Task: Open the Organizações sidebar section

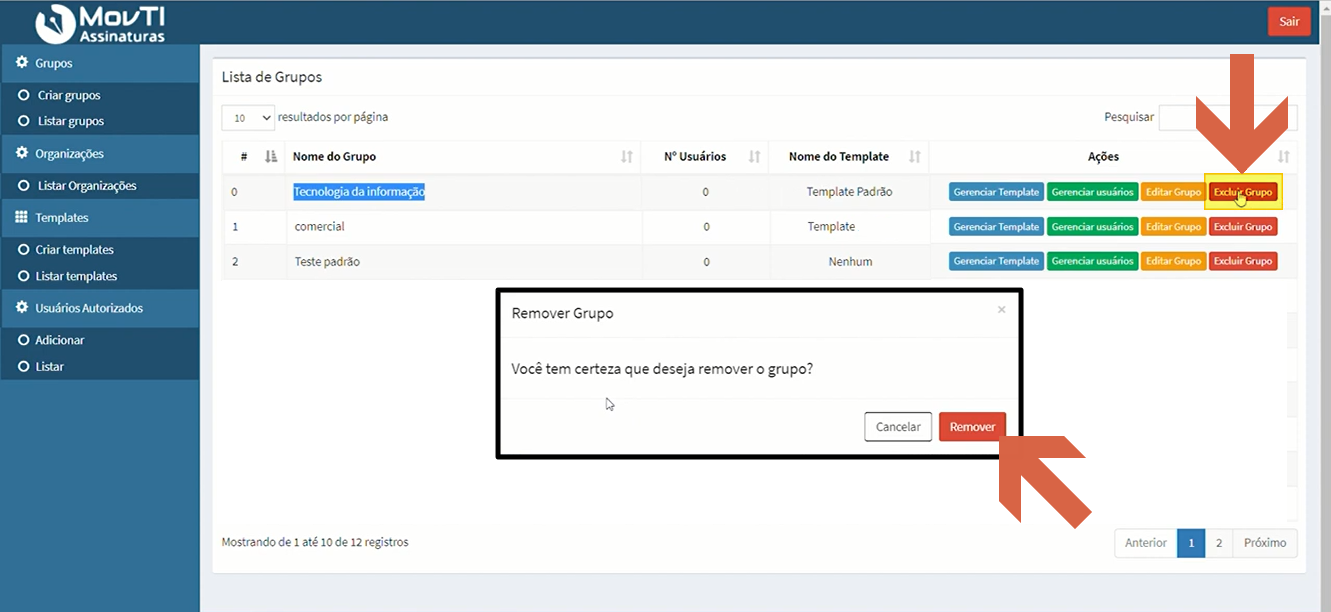Action: coord(100,154)
